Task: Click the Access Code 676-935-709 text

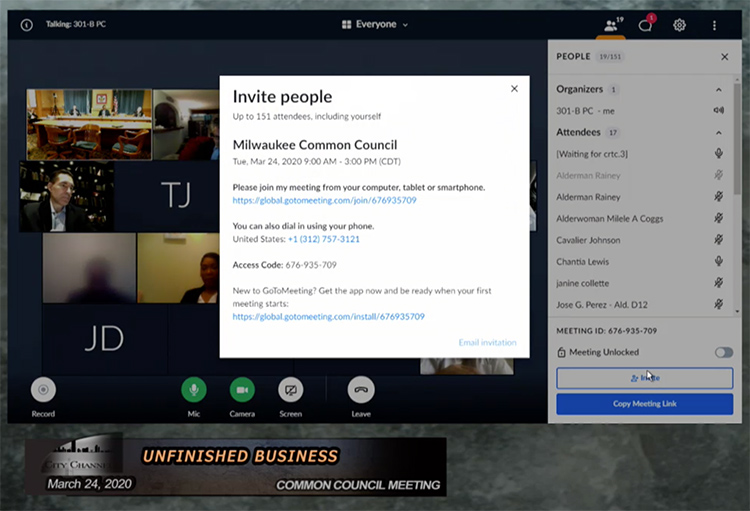Action: tap(285, 265)
